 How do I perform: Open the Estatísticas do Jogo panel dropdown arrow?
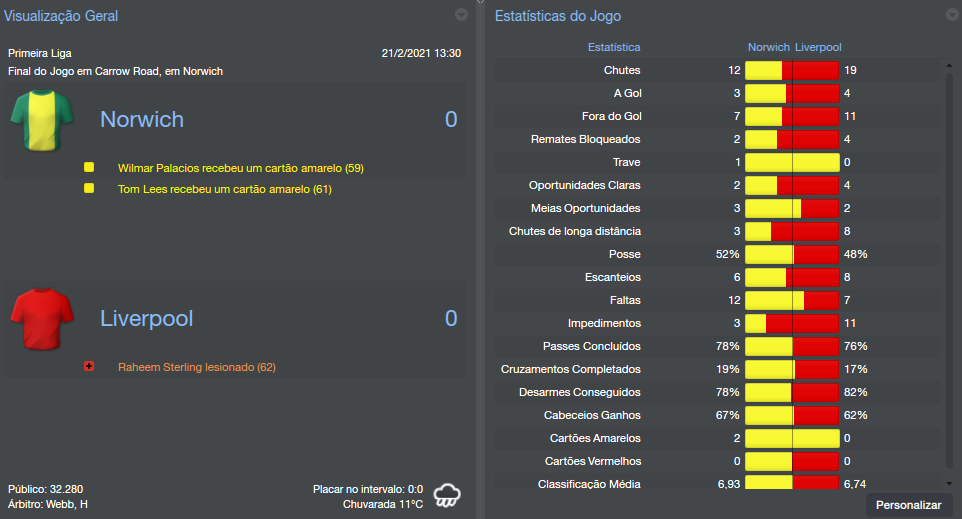point(951,15)
